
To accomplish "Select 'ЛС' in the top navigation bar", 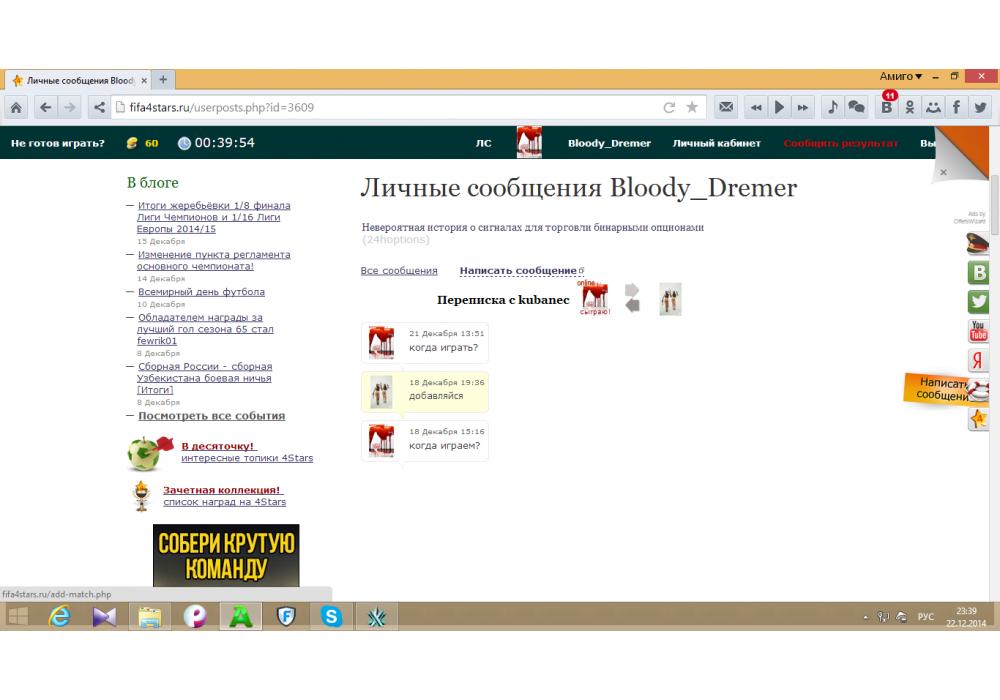I will coord(483,143).
